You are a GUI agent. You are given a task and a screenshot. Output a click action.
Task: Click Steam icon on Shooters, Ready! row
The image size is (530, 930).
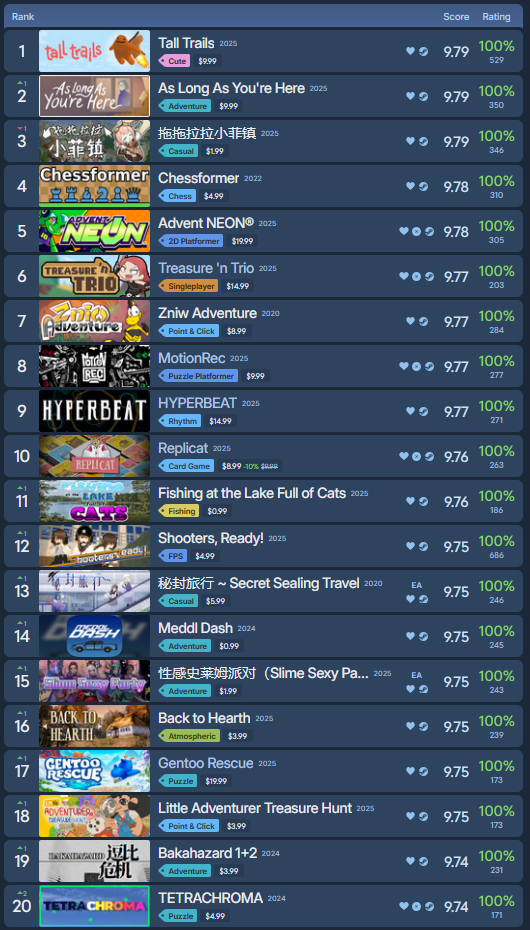pyautogui.click(x=423, y=546)
